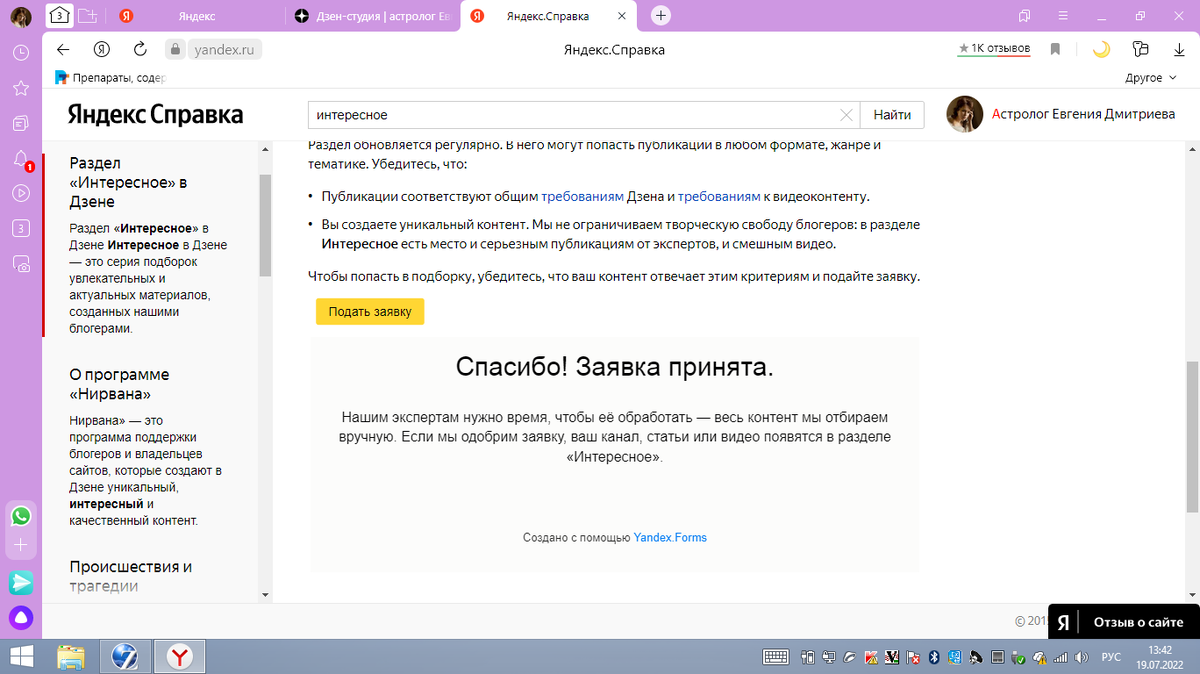
Task: Open the требованиям к видеоконтенту link
Action: click(719, 197)
